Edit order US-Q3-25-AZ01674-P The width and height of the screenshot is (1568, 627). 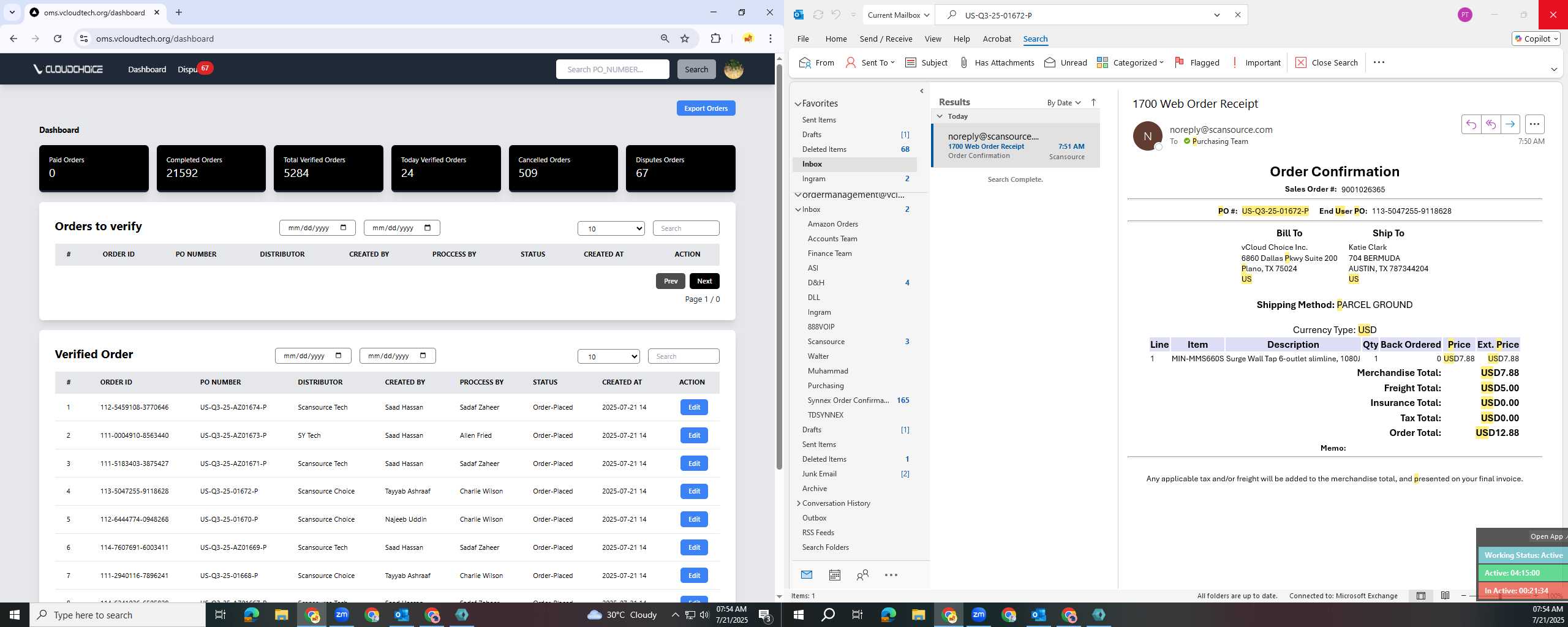(694, 407)
